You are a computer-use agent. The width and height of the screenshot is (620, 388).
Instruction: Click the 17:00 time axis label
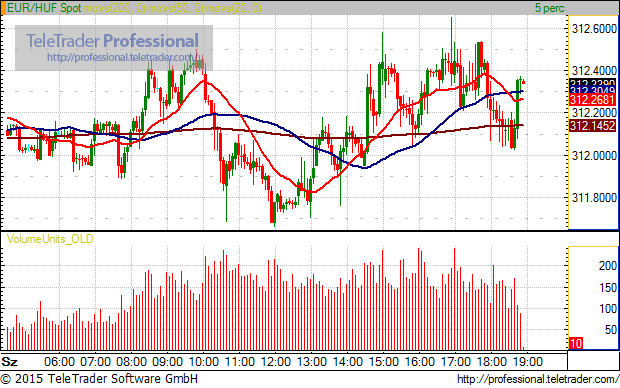point(456,362)
